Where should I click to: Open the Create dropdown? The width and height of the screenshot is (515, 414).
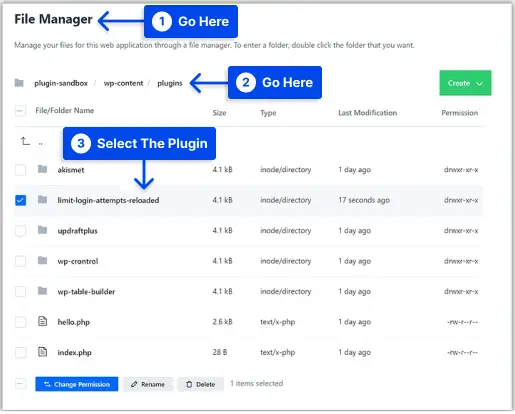[465, 83]
